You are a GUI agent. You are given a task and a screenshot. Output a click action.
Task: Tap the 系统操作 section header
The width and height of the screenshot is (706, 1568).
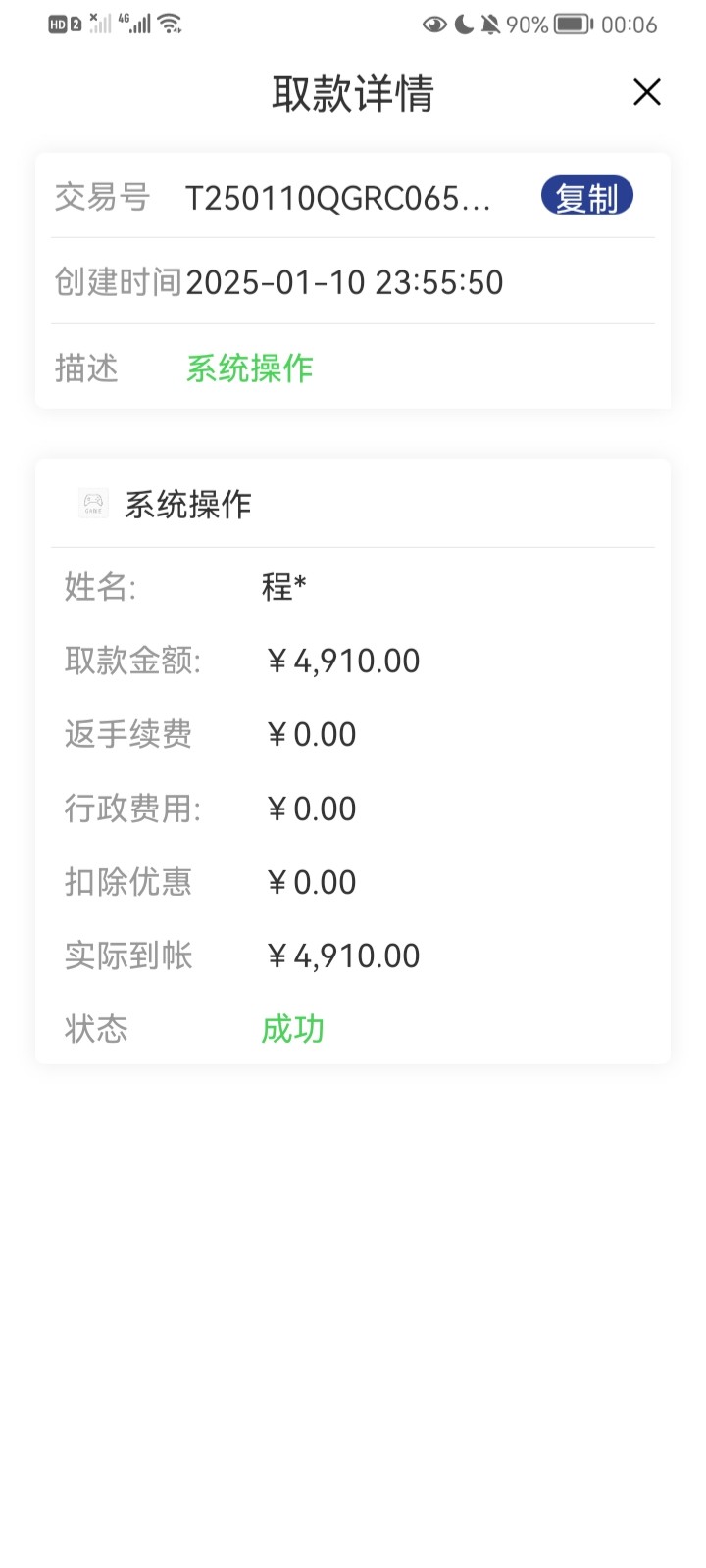pyautogui.click(x=187, y=505)
